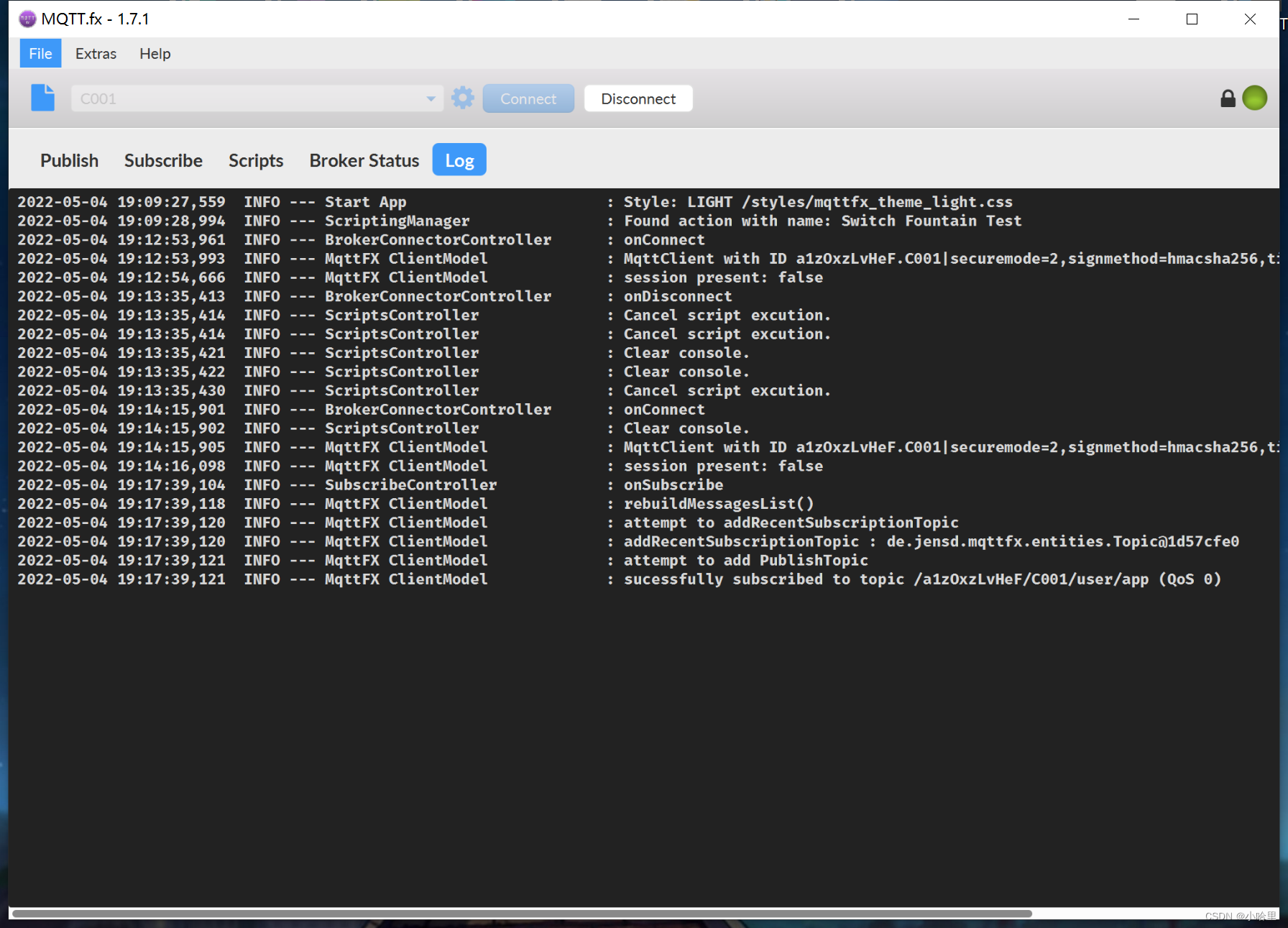Click 'attempt to add PublishTopic' log message
This screenshot has height=928, width=1288.
(x=745, y=560)
